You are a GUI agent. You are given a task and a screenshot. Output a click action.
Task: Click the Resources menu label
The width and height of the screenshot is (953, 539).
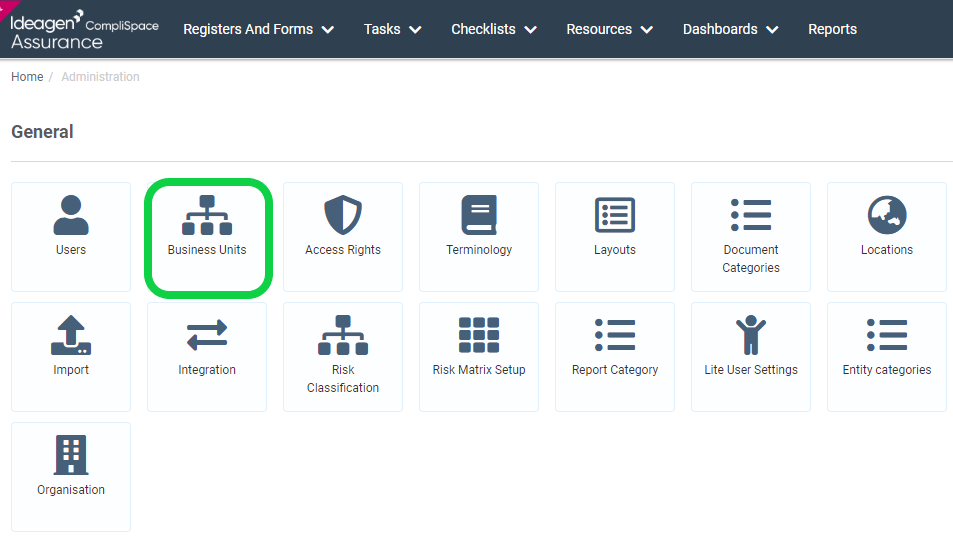click(x=599, y=29)
